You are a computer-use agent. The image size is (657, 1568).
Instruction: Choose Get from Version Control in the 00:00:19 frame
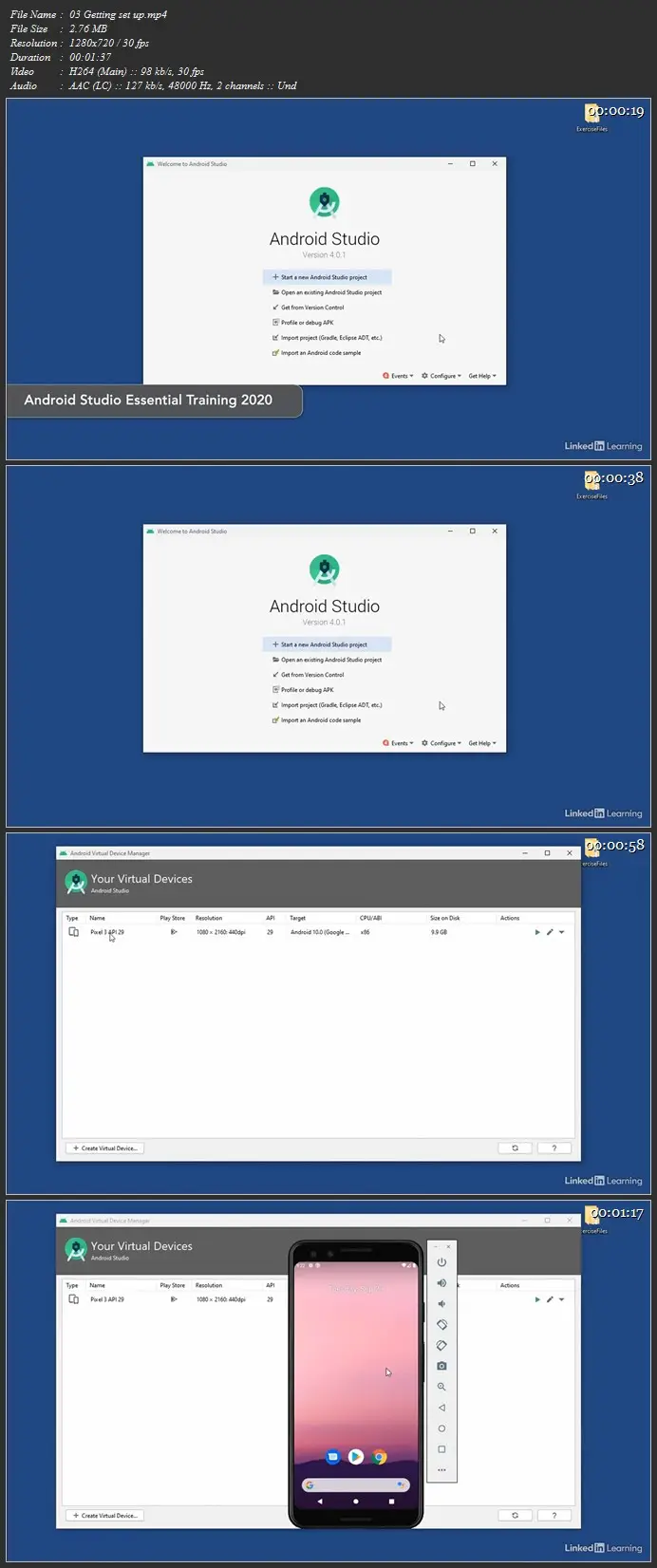pos(309,308)
